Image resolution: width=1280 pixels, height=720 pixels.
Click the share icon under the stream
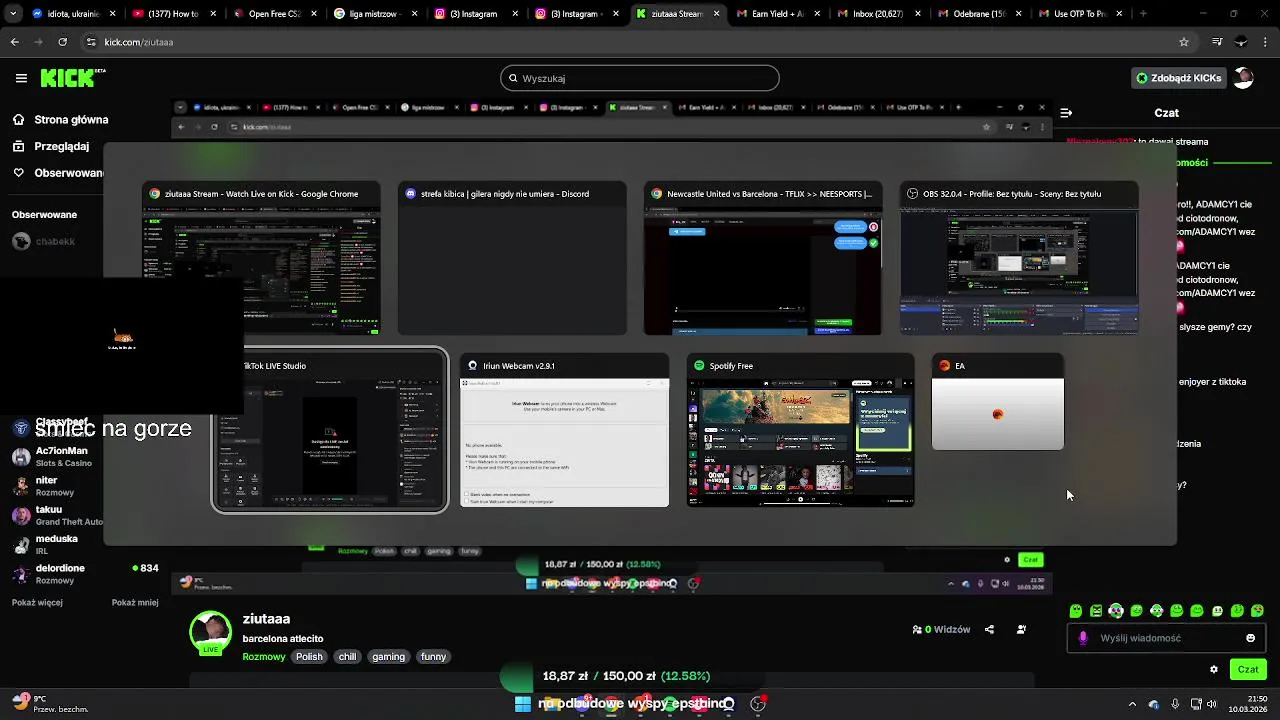tap(989, 630)
